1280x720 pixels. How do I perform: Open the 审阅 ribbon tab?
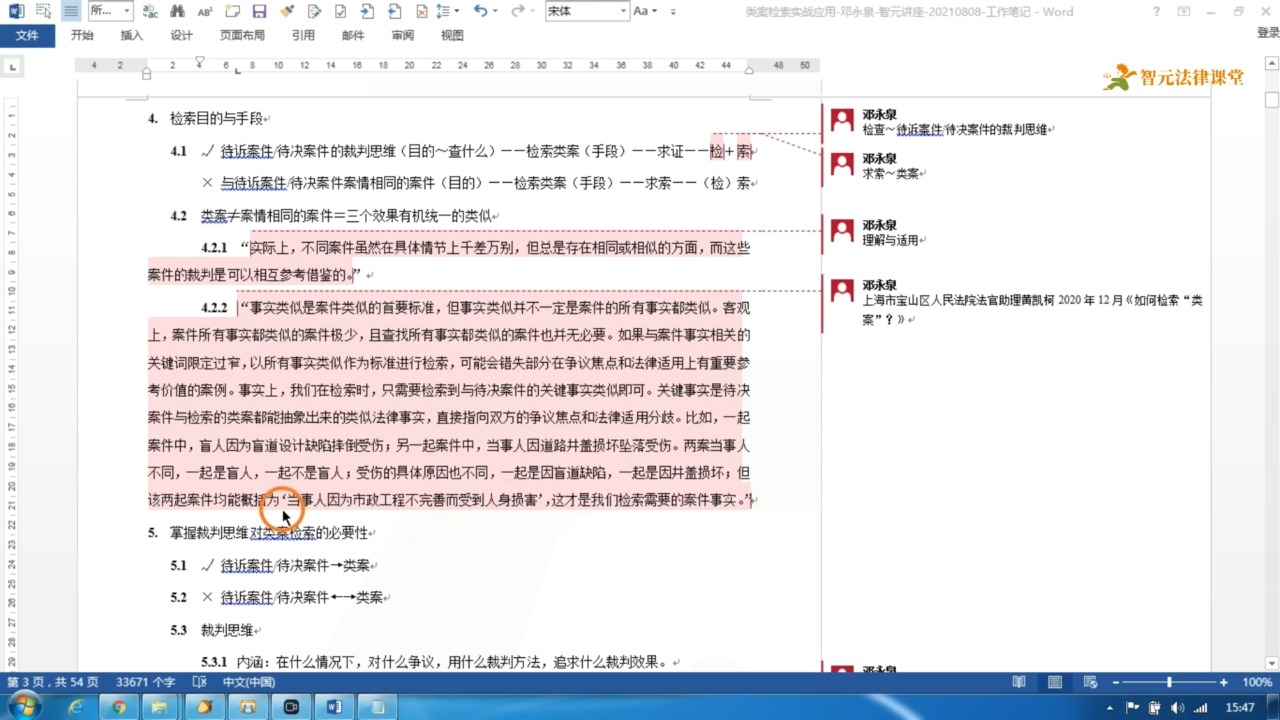pyautogui.click(x=403, y=35)
